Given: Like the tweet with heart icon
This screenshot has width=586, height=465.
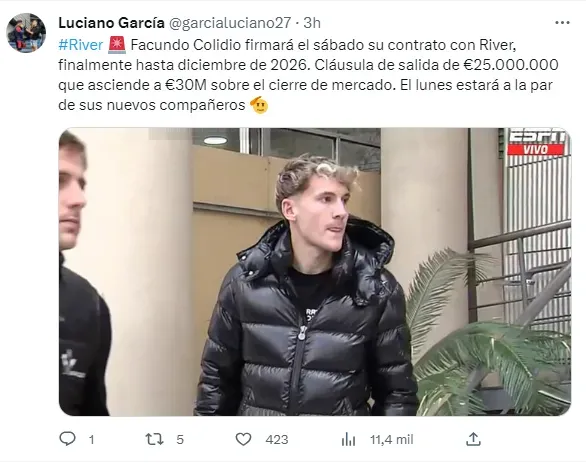Looking at the screenshot, I should pyautogui.click(x=243, y=439).
